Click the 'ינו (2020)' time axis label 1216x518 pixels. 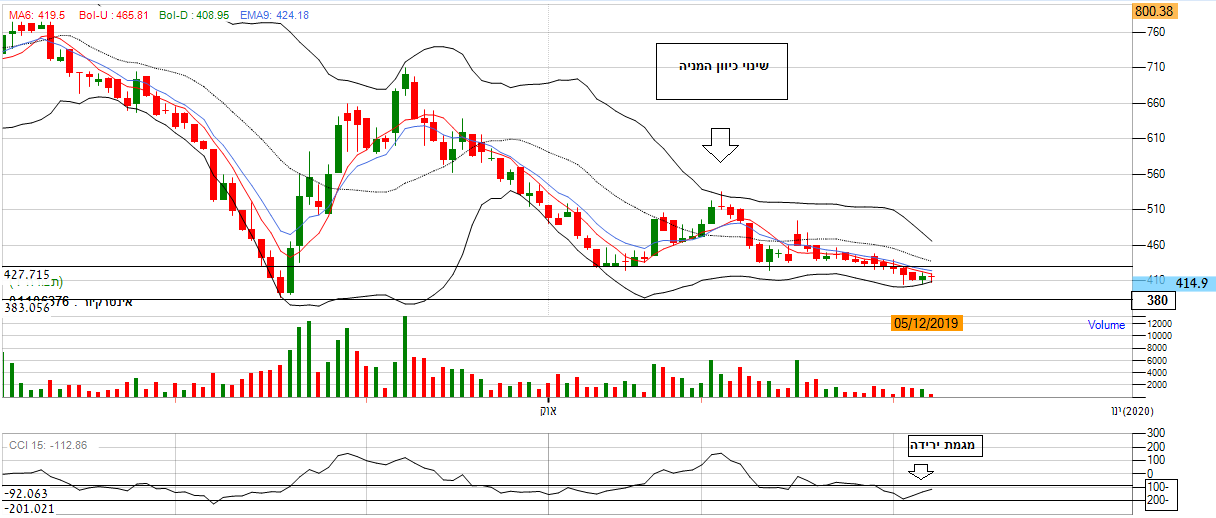coord(1131,411)
